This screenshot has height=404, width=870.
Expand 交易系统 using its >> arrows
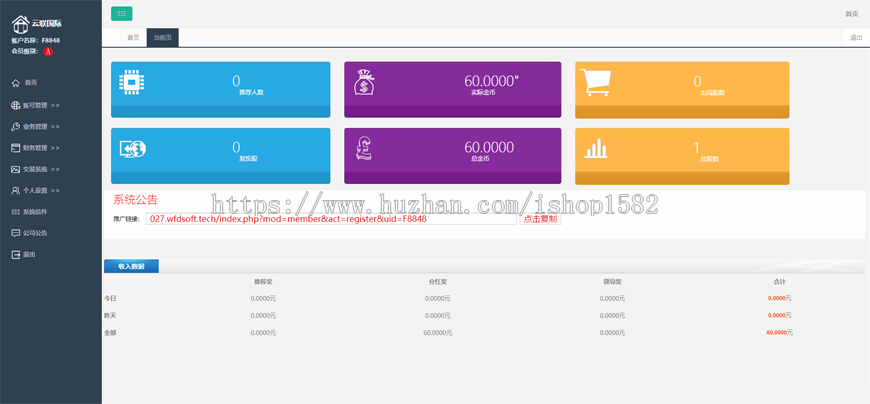click(55, 169)
